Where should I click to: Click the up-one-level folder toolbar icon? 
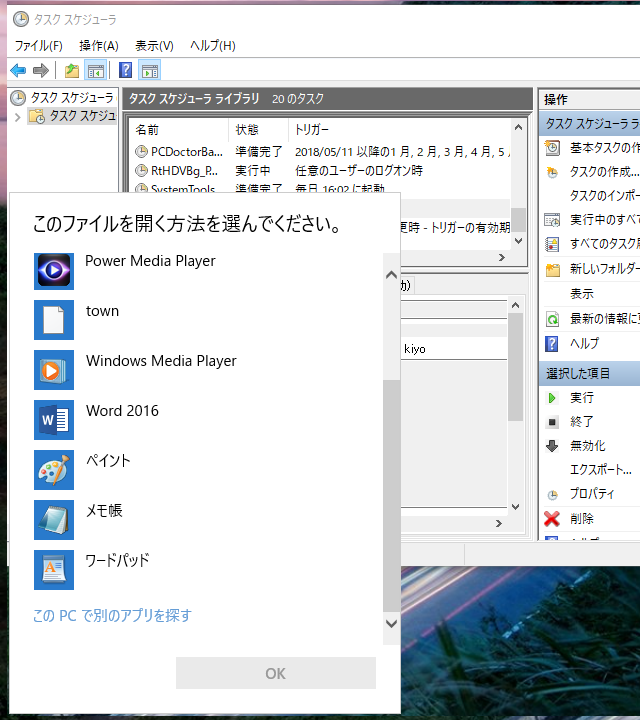(72, 71)
